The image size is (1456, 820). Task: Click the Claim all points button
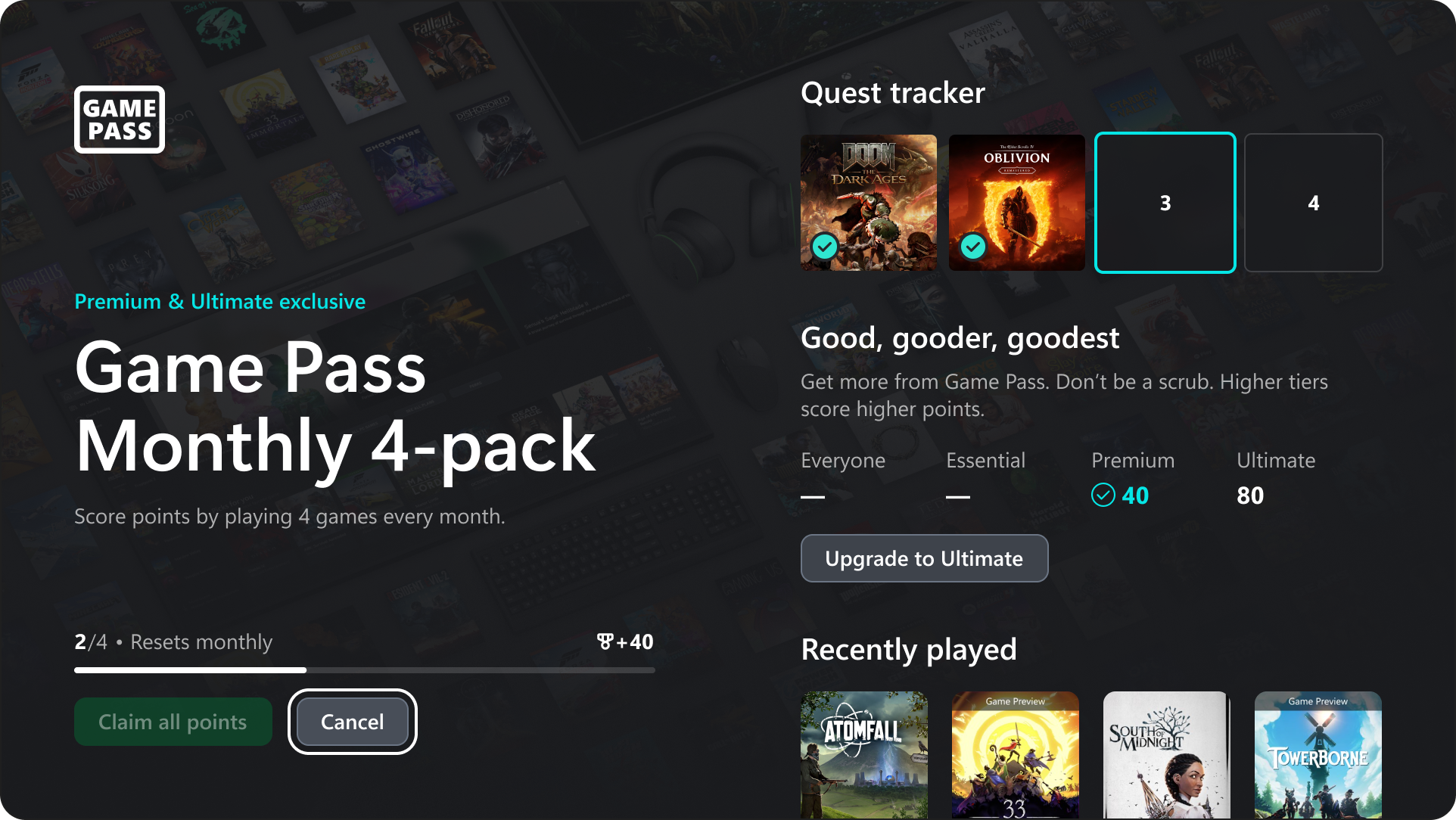[173, 722]
